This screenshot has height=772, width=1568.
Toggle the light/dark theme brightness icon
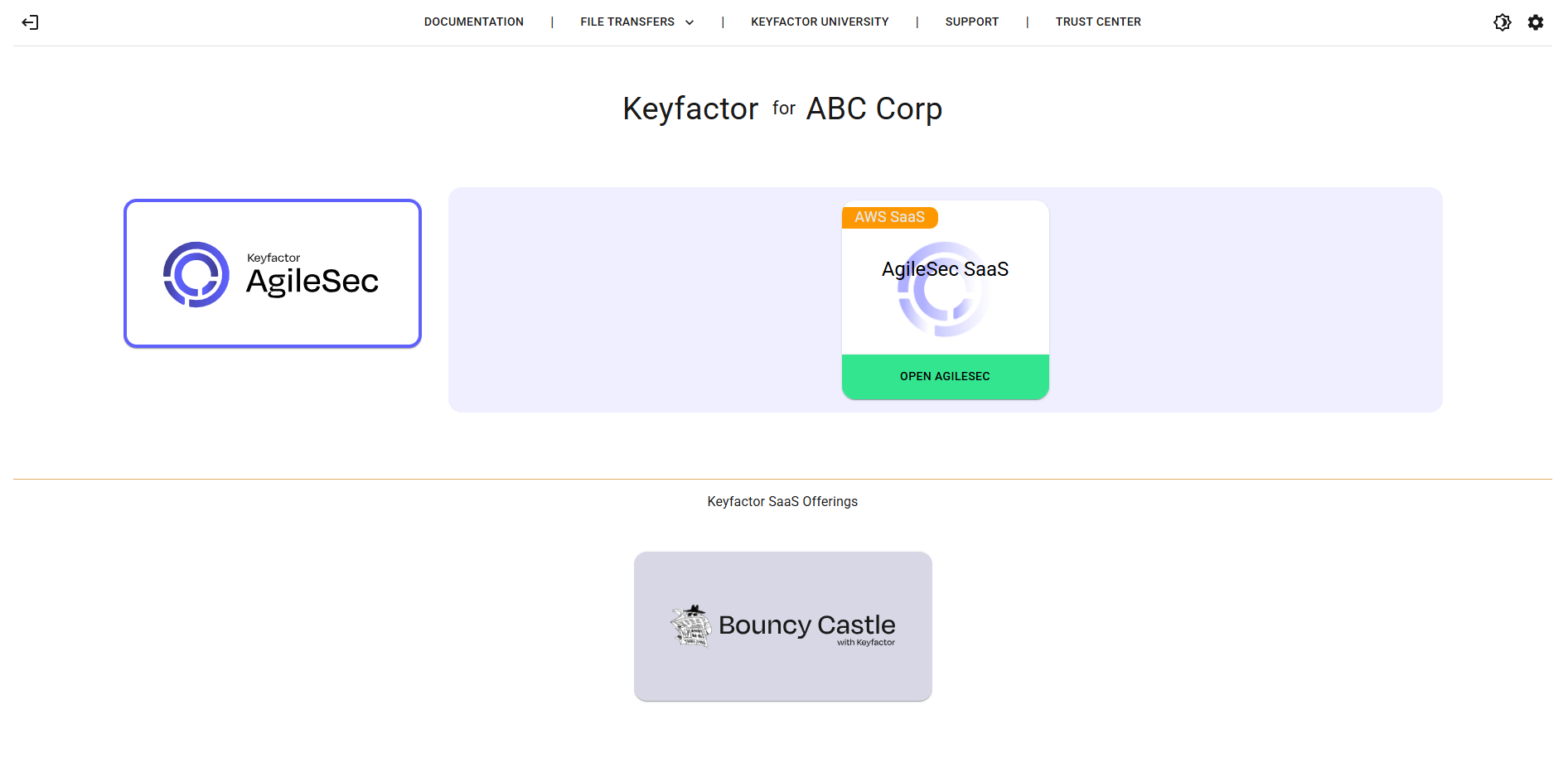[x=1502, y=22]
